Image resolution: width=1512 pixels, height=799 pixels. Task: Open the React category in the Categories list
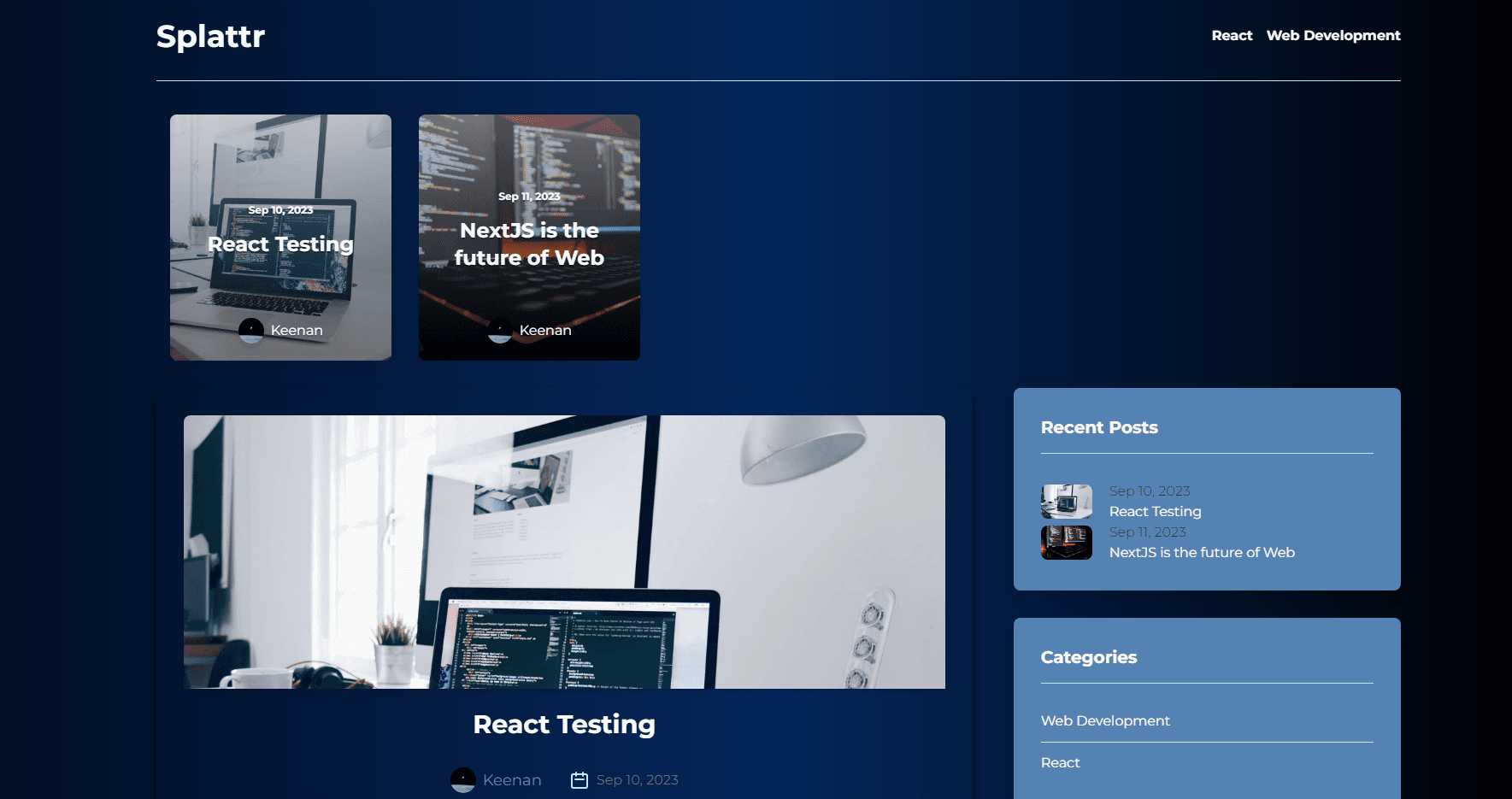pyautogui.click(x=1061, y=762)
